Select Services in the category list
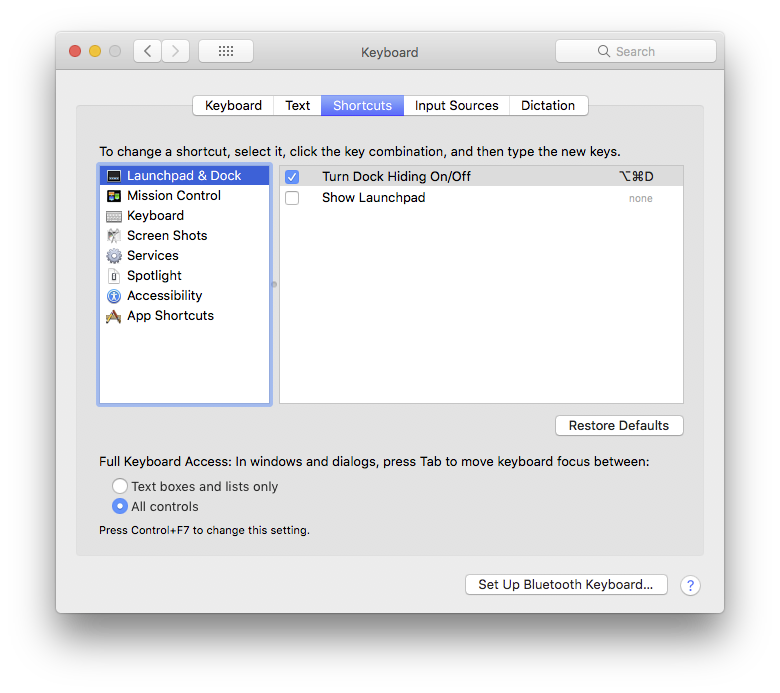 coord(185,256)
